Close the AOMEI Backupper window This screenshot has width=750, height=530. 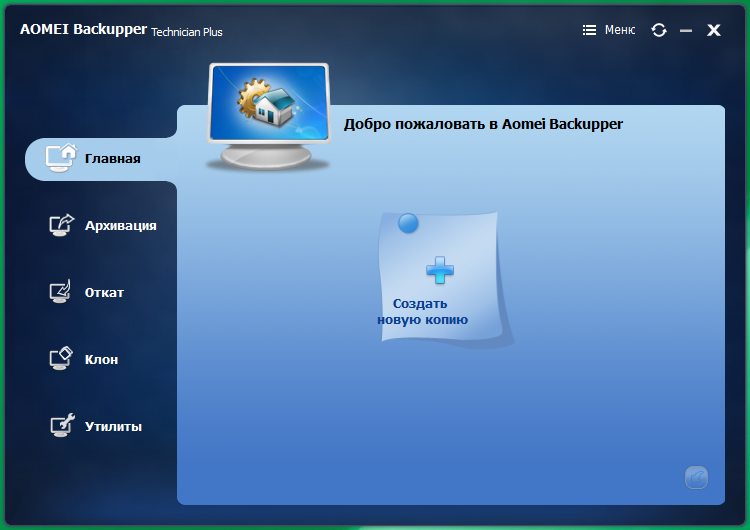click(x=714, y=30)
